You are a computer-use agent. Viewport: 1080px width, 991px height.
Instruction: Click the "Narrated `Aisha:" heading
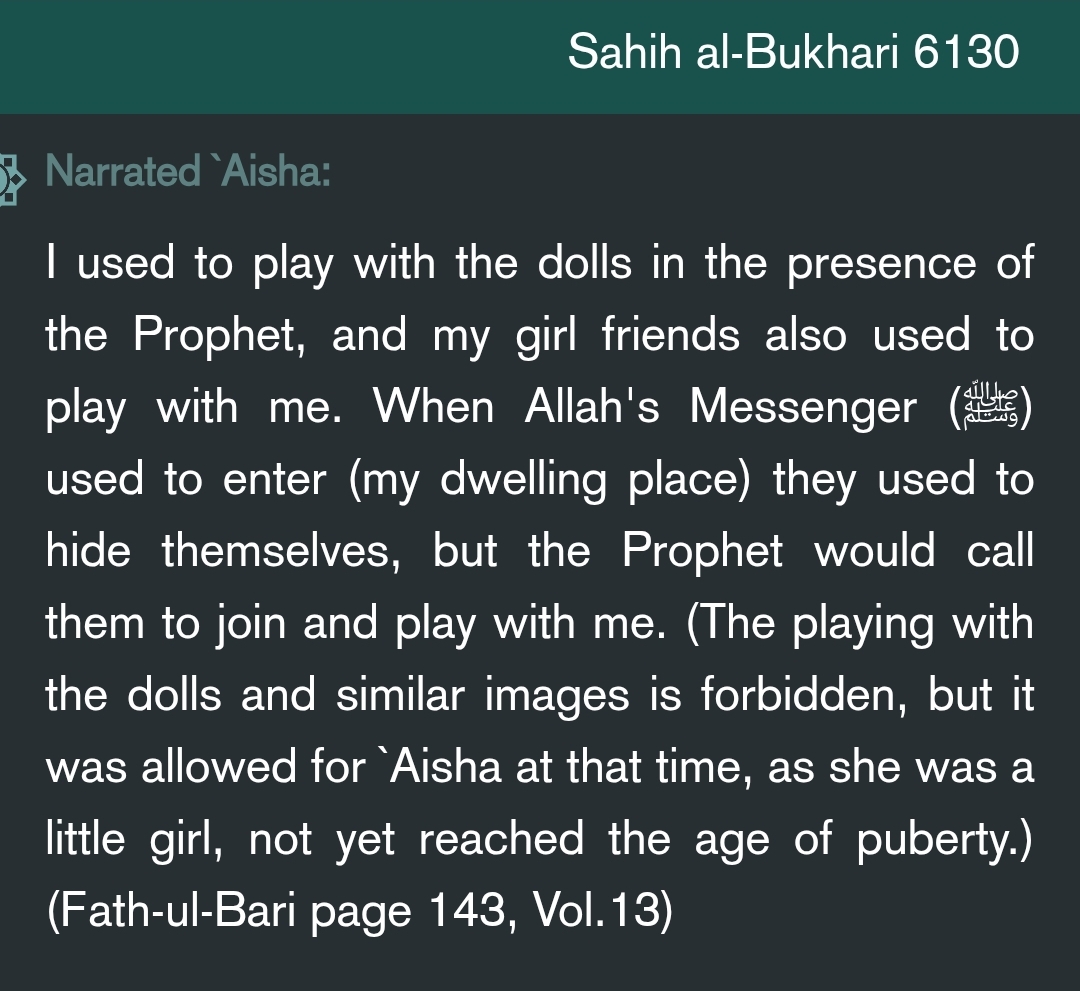click(x=189, y=173)
